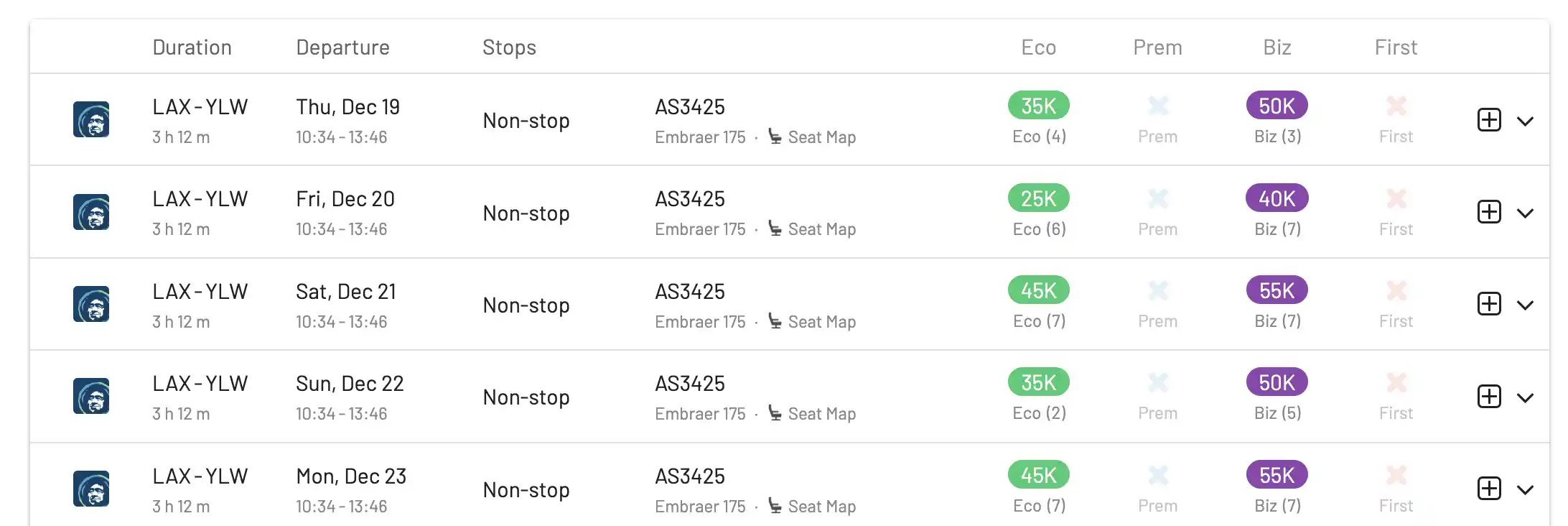Image resolution: width=1568 pixels, height=526 pixels.
Task: Click the plus icon for Thu, Dec 19 flight
Action: (1489, 120)
